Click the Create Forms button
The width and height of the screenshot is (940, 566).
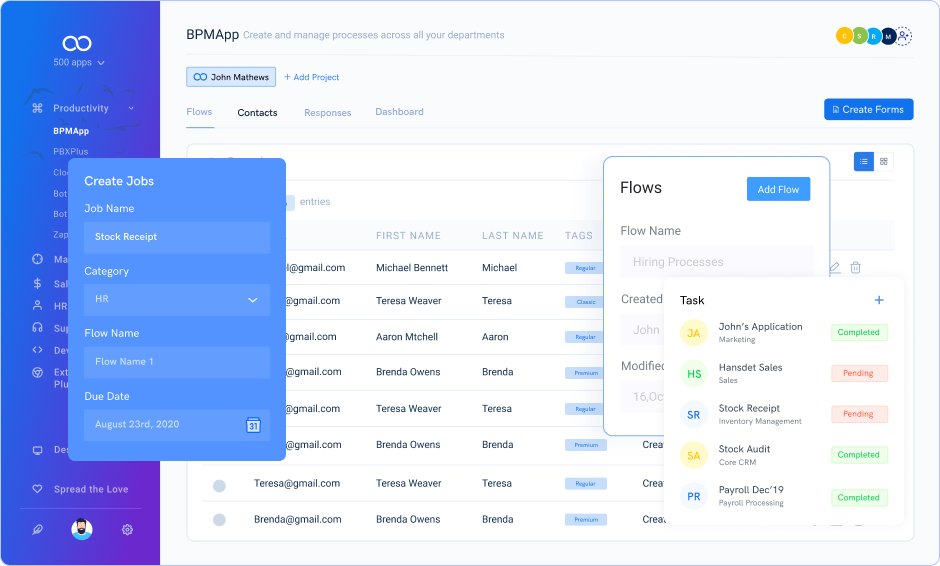pos(868,109)
